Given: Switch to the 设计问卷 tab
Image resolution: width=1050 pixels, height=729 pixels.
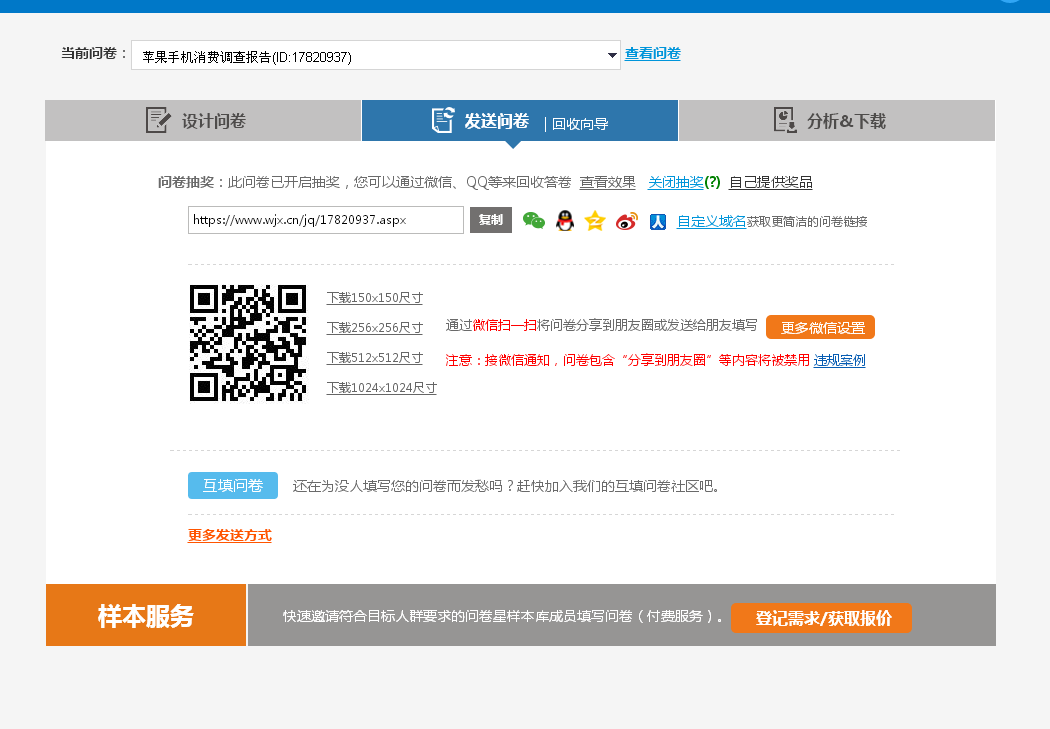Looking at the screenshot, I should (x=203, y=120).
